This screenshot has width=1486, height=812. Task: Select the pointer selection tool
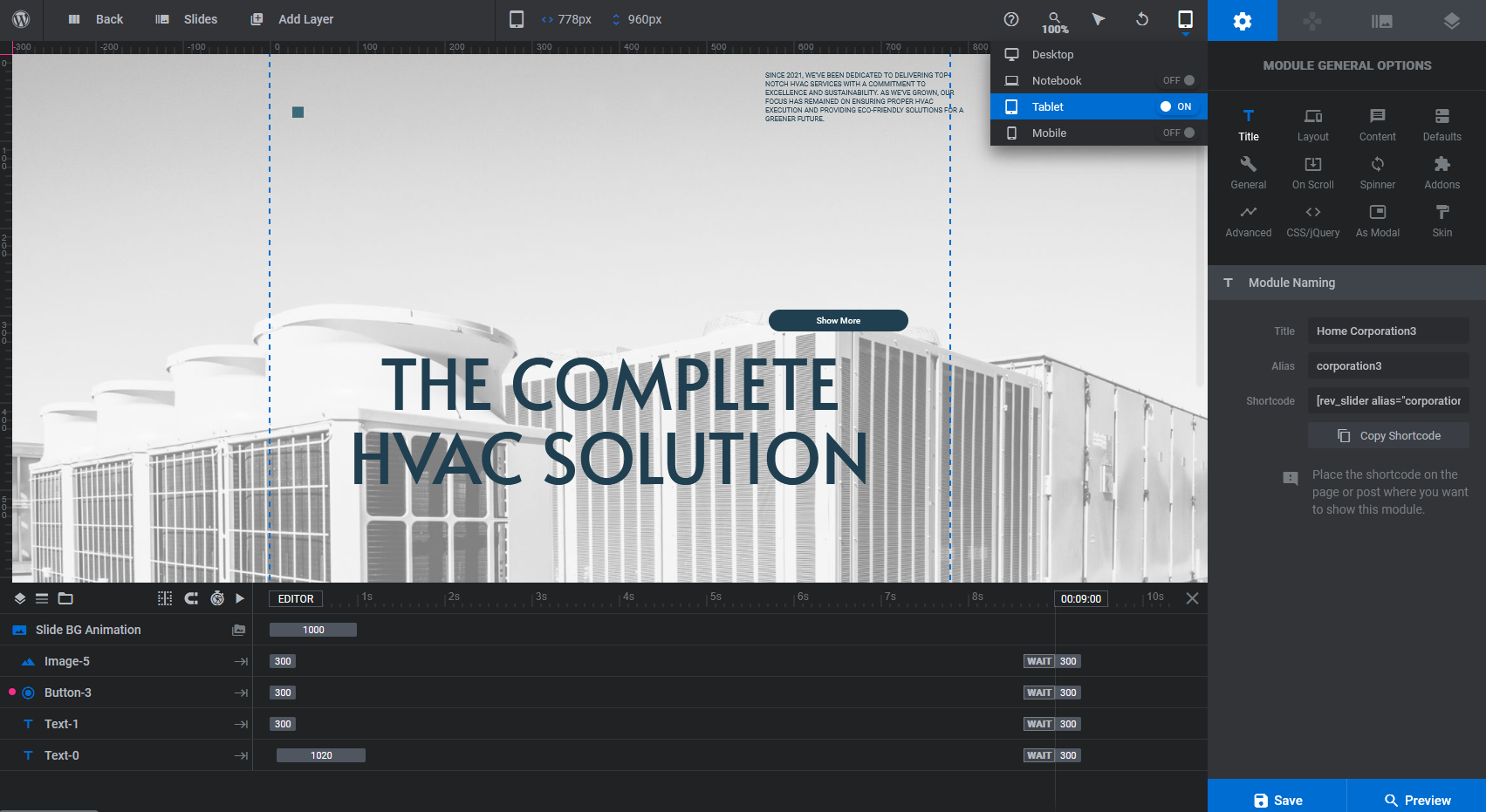pyautogui.click(x=1099, y=19)
